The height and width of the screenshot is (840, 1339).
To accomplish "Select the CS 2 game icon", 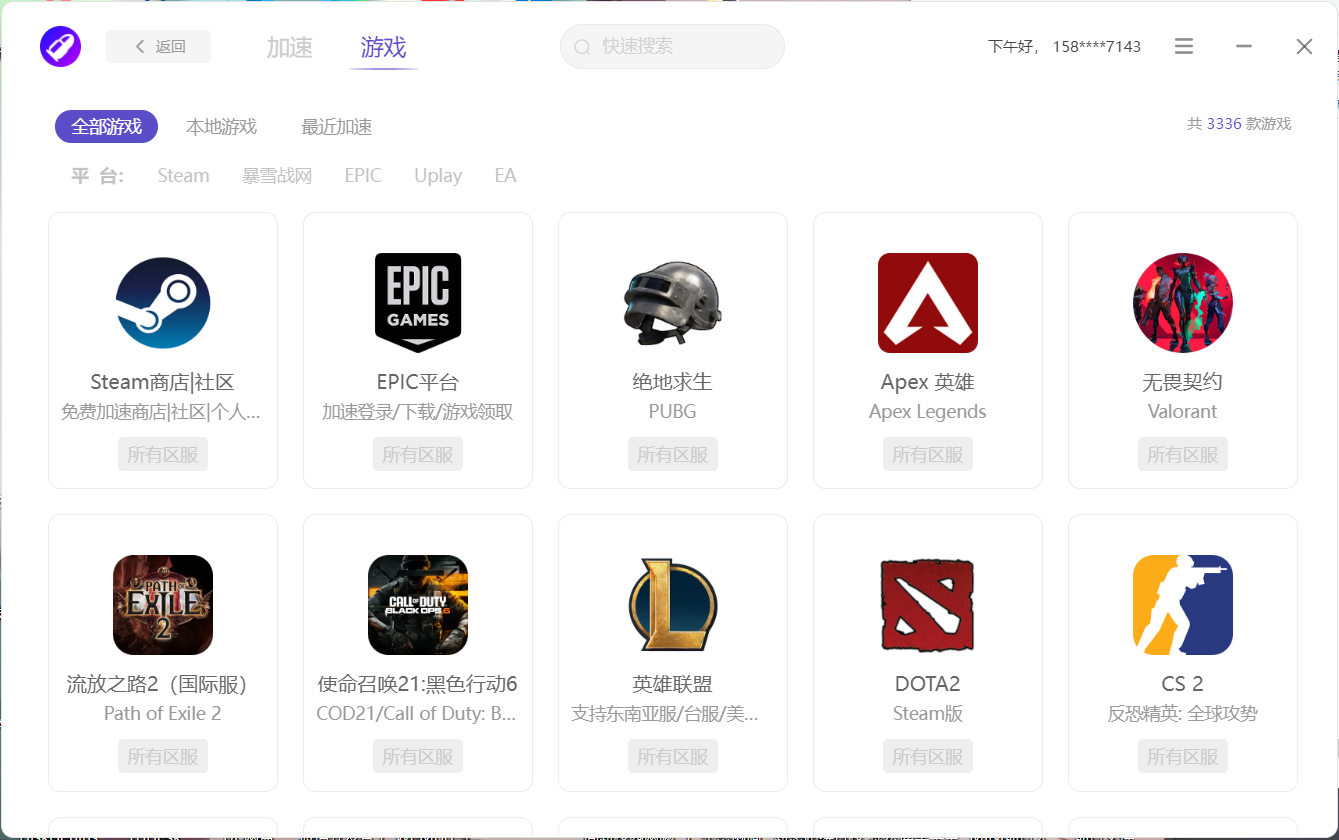I will click(1183, 605).
